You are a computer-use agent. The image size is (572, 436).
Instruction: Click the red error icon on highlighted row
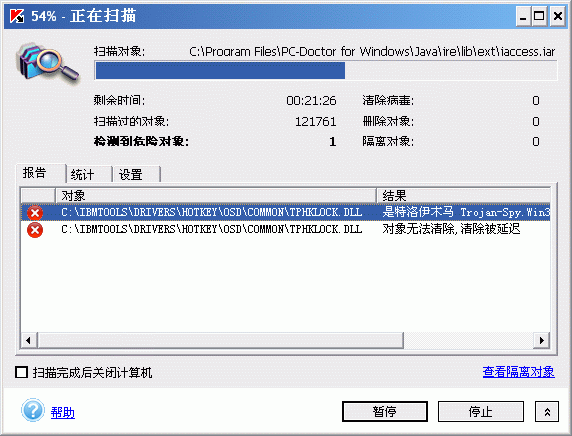pos(35,213)
